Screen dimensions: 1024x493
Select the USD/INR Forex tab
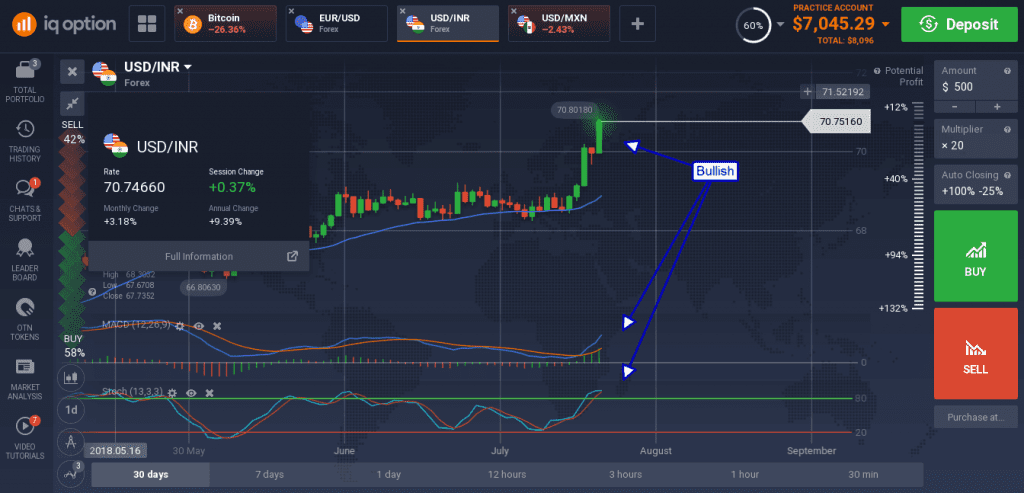tap(448, 24)
